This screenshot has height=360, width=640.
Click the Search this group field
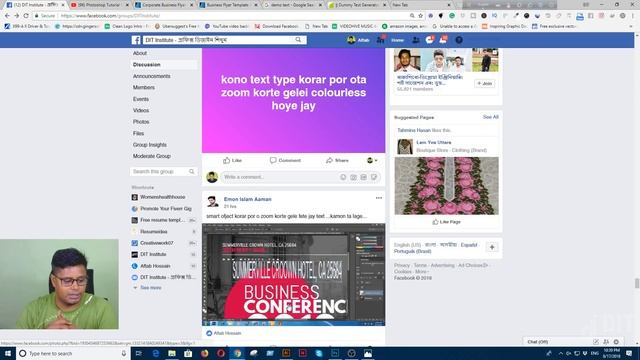click(164, 171)
